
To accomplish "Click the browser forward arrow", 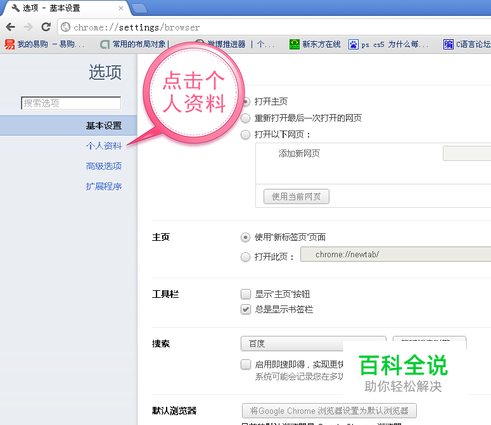I will [x=28, y=27].
